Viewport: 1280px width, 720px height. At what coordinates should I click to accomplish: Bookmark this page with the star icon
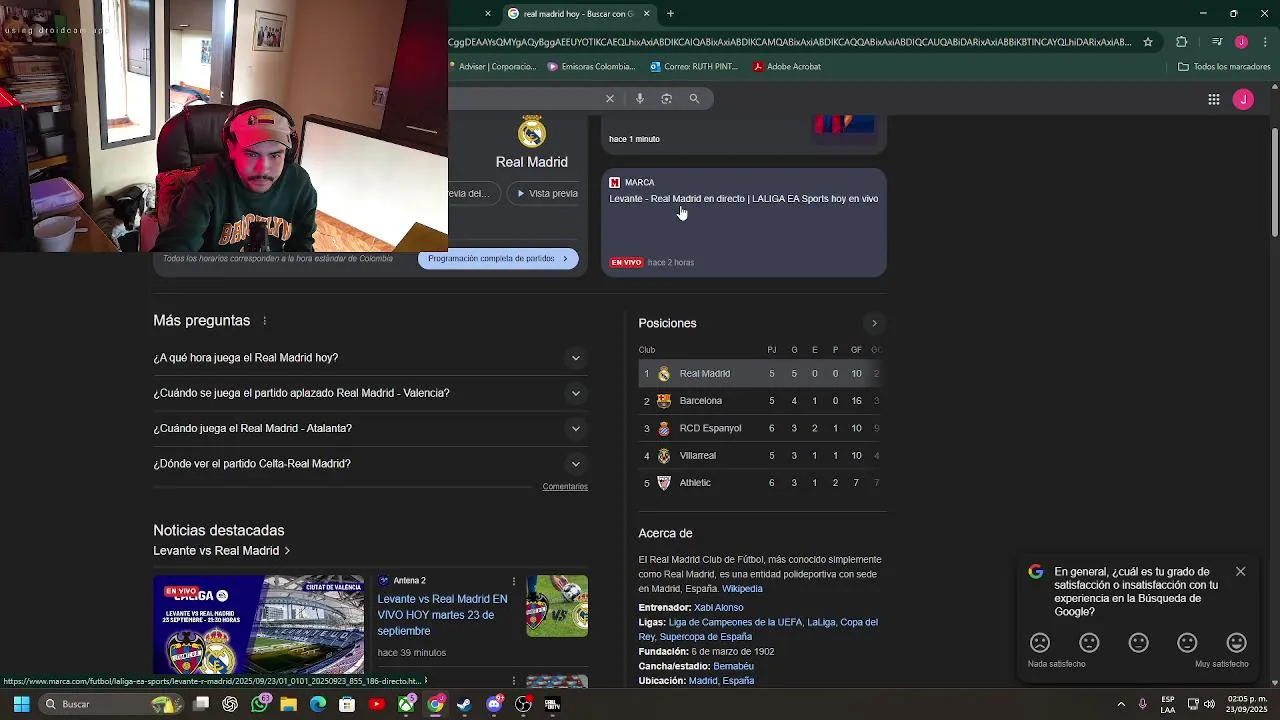[x=1148, y=42]
